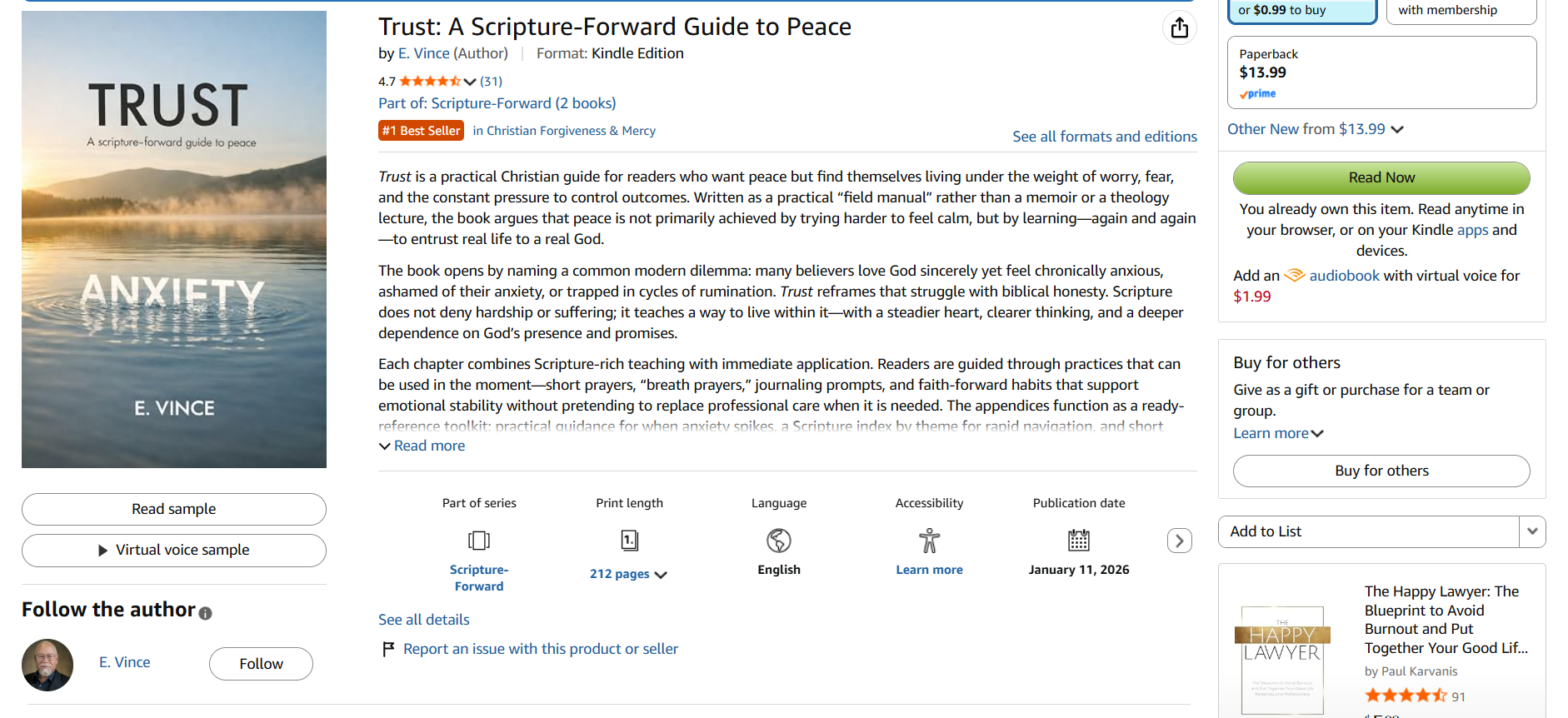The image size is (1568, 718).
Task: Click the Language globe icon
Action: 779,541
